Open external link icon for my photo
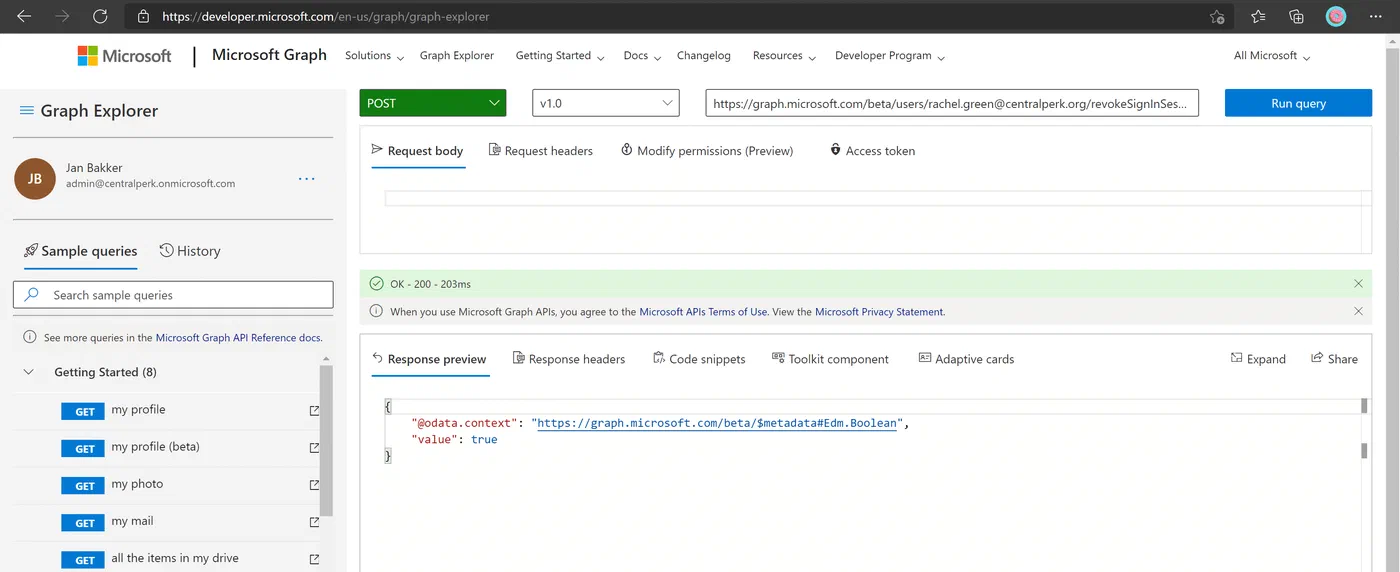This screenshot has height=572, width=1400. click(314, 485)
